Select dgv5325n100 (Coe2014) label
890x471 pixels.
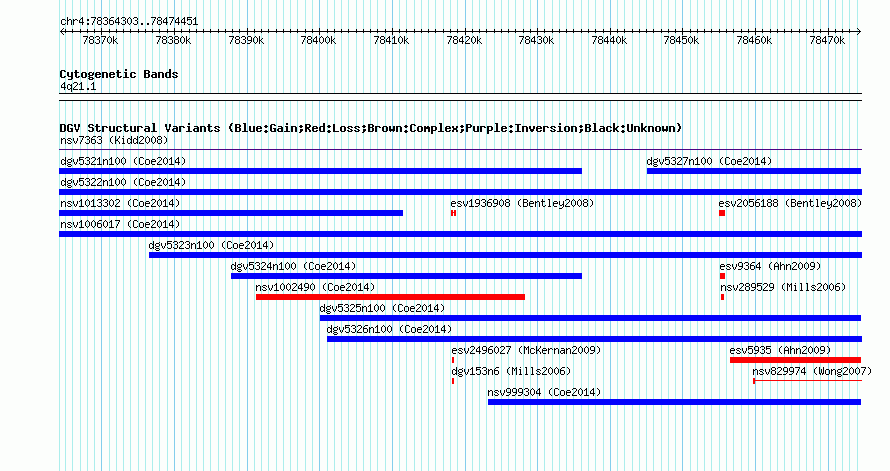point(382,308)
